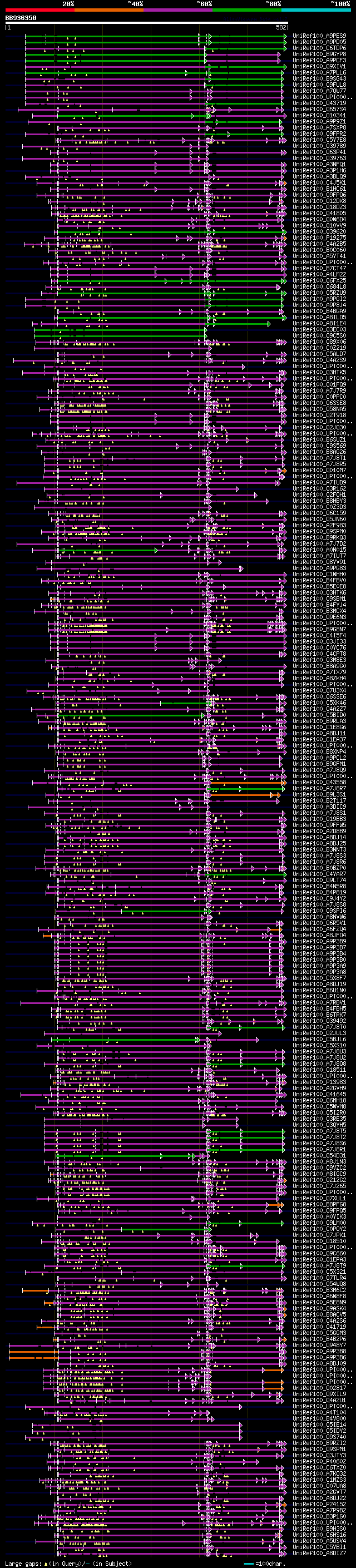The width and height of the screenshot is (356, 1568).
Task: Click the white query sequence bar
Action: click(x=147, y=23)
